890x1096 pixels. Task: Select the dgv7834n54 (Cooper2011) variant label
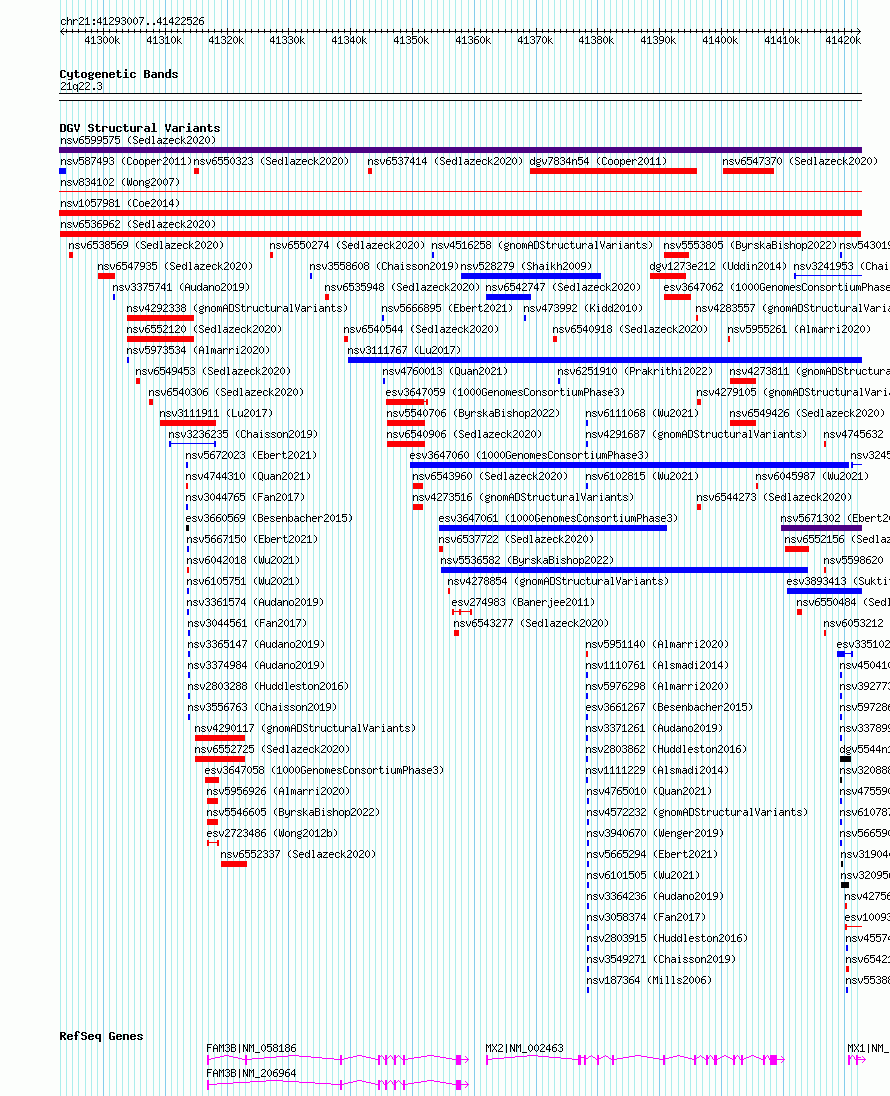(x=598, y=161)
